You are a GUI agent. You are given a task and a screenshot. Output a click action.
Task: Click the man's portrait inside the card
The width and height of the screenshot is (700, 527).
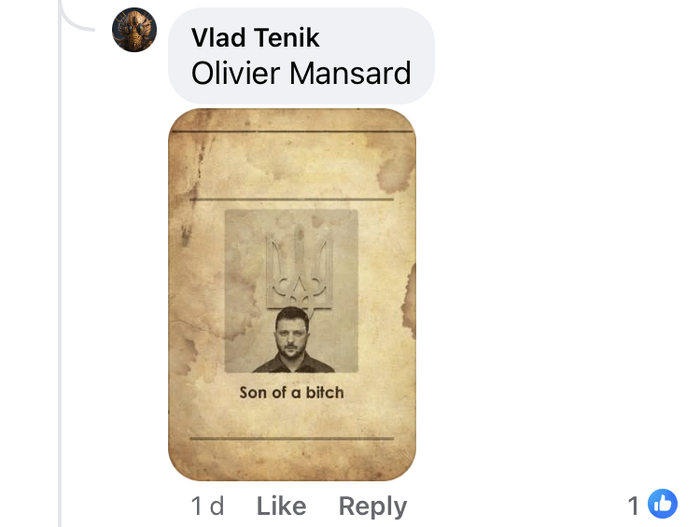[293, 340]
